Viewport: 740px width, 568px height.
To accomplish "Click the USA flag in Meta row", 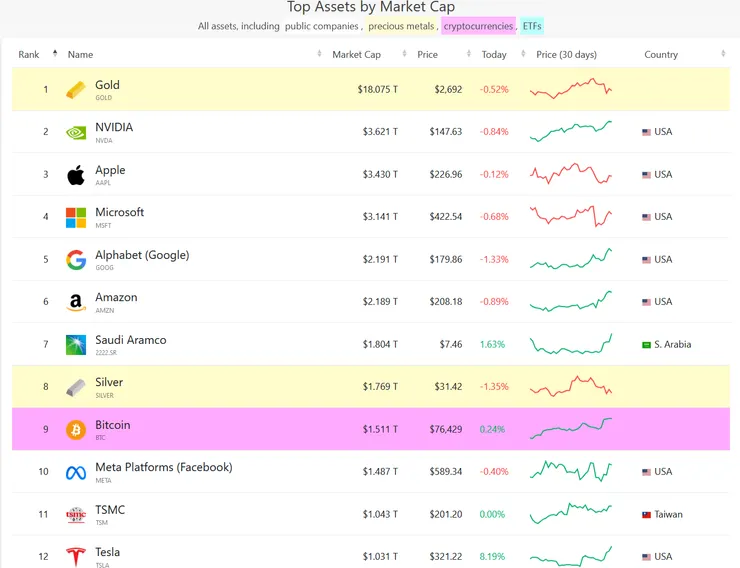I will (x=646, y=472).
